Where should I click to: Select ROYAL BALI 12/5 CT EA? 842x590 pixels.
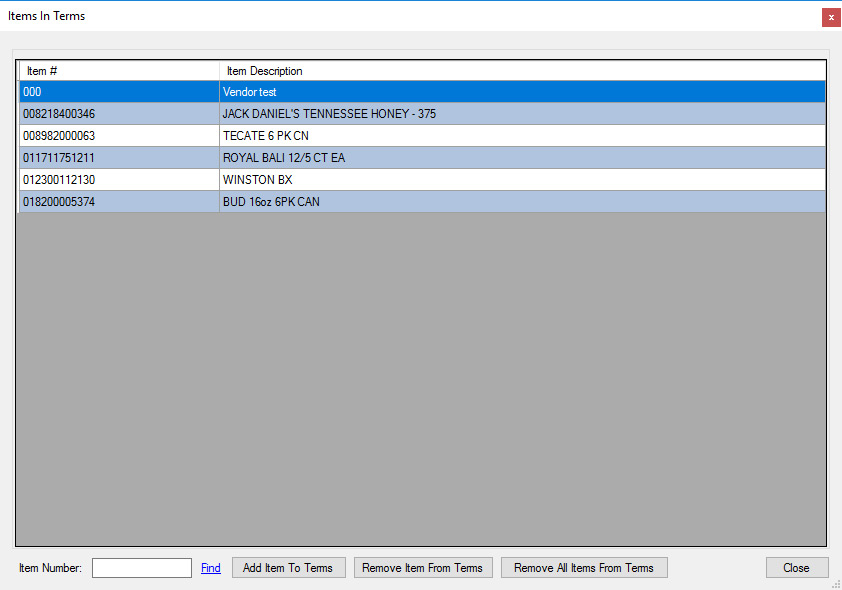pyautogui.click(x=522, y=158)
